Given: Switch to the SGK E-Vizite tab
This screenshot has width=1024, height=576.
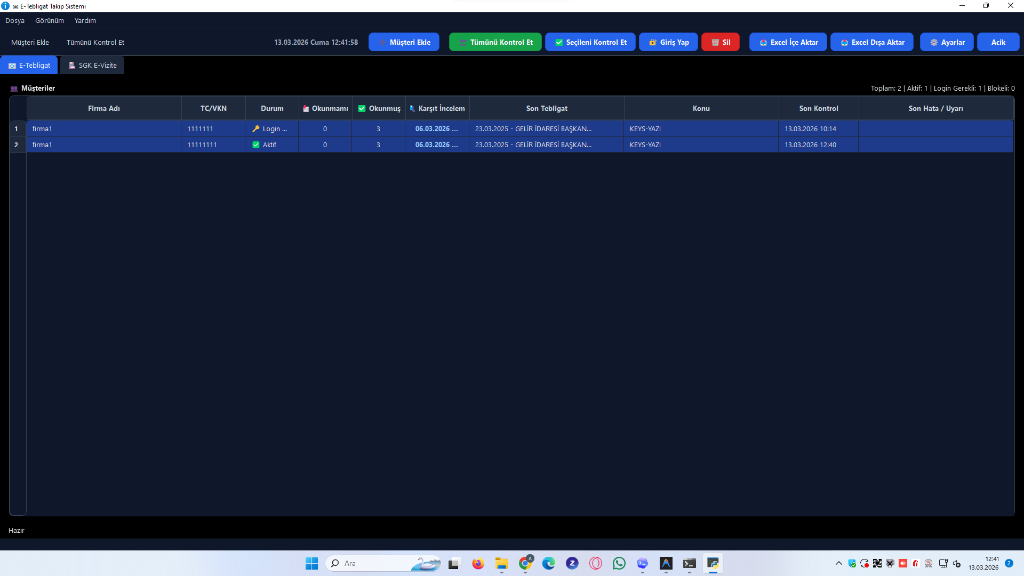Looking at the screenshot, I should 92,65.
